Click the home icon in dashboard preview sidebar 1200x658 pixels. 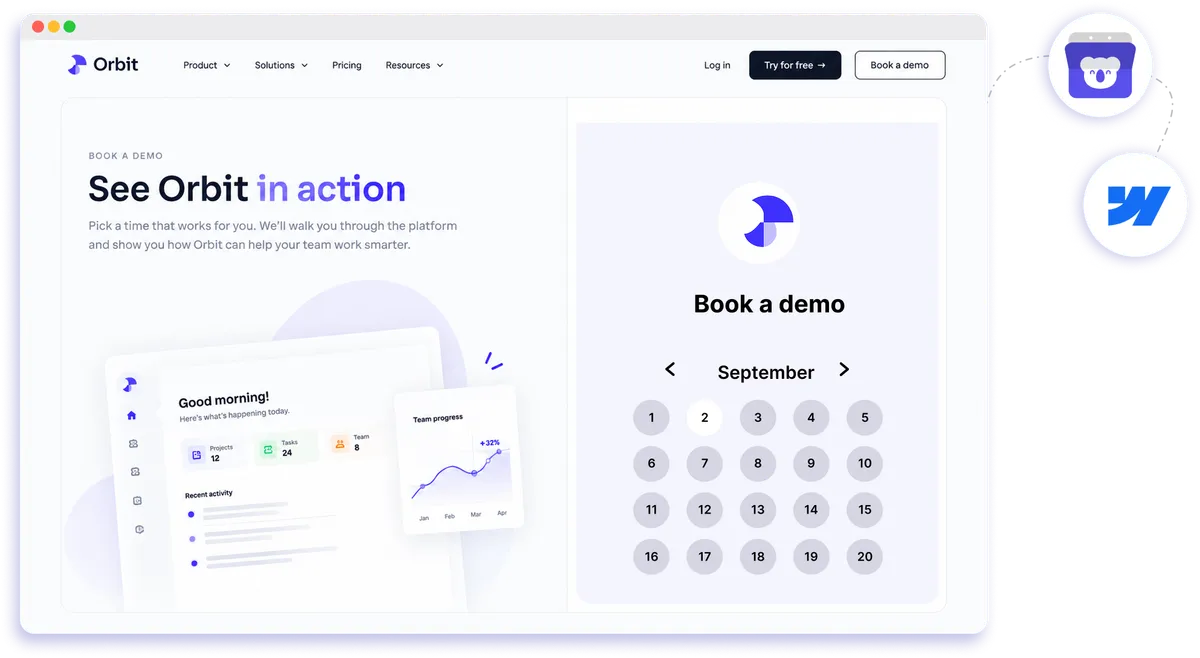(131, 415)
